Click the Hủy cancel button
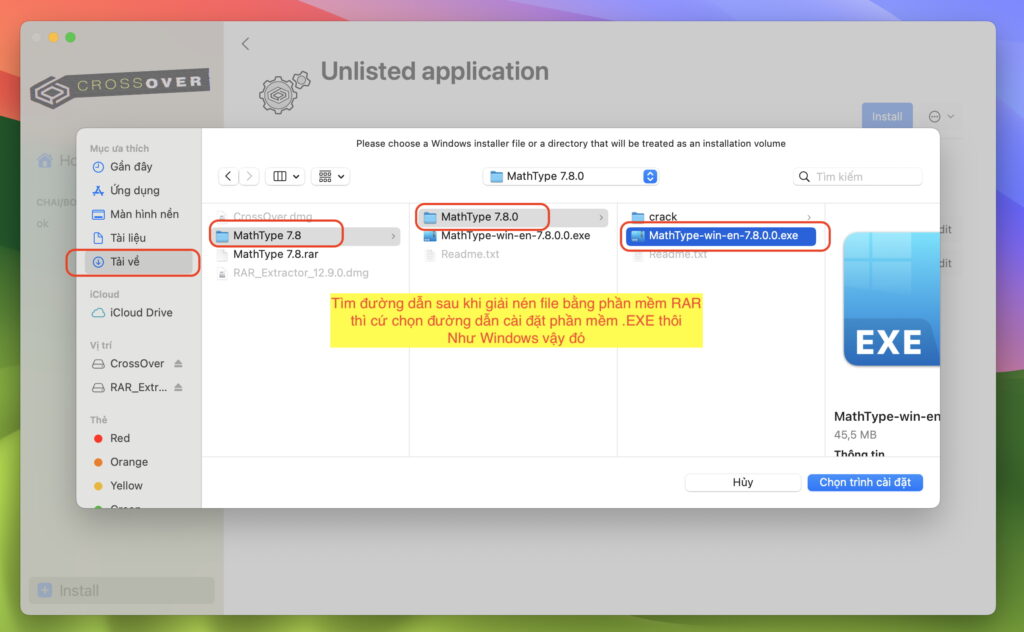This screenshot has height=632, width=1024. (x=742, y=482)
